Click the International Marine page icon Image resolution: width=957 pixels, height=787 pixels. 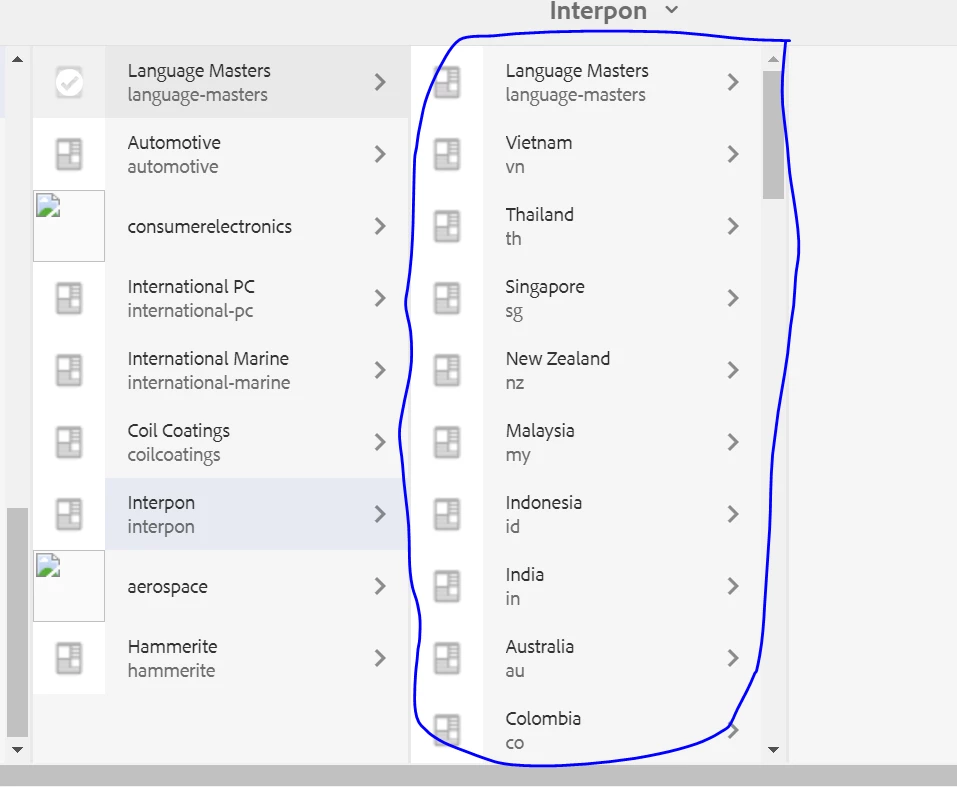69,370
